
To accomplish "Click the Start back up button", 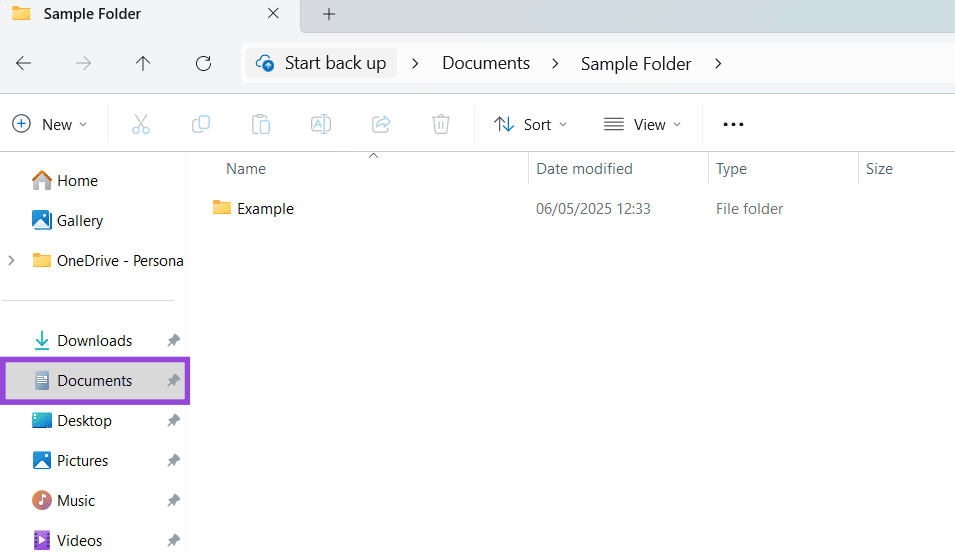I will click(x=321, y=63).
